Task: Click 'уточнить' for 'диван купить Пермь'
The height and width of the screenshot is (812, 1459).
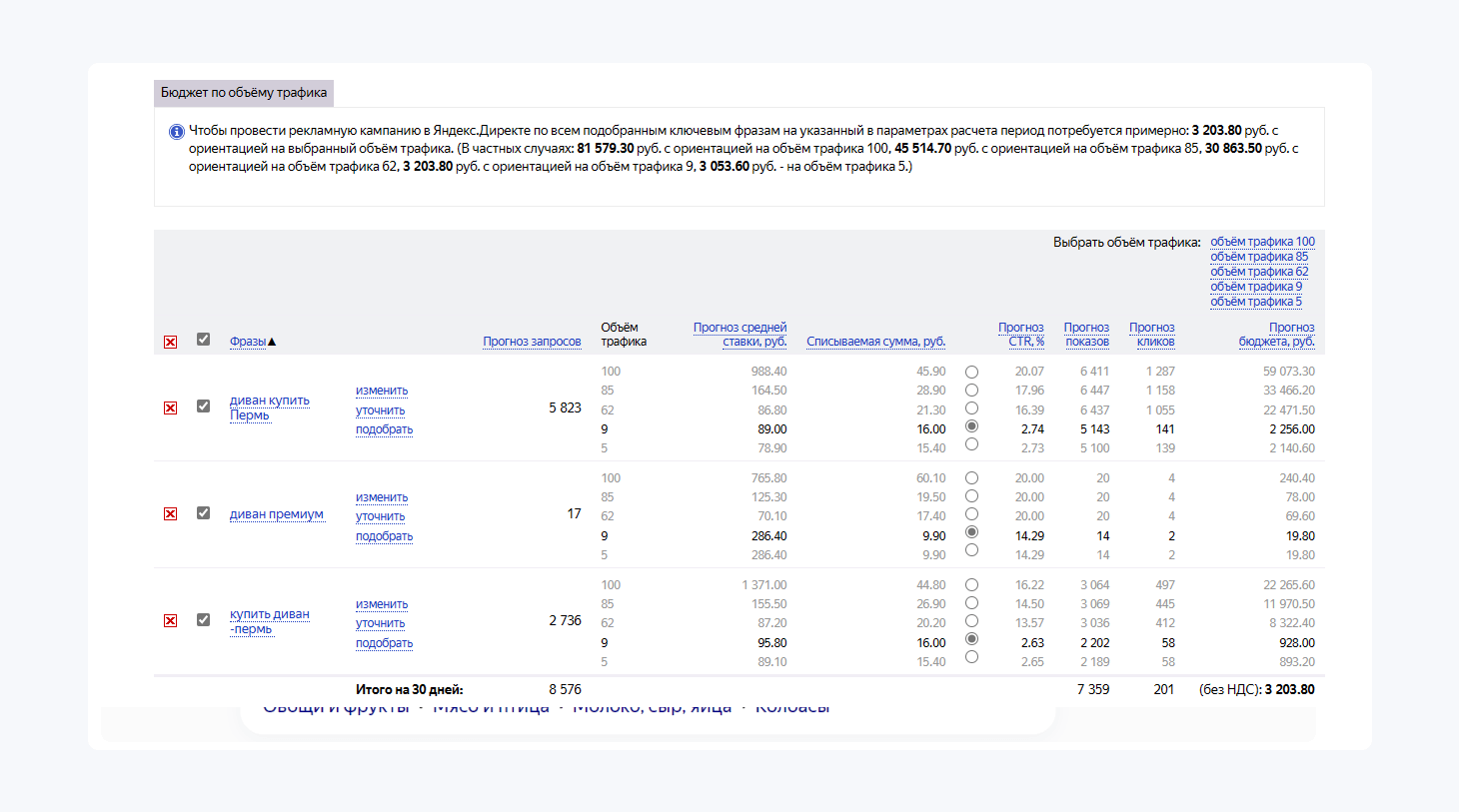Action: pos(381,410)
